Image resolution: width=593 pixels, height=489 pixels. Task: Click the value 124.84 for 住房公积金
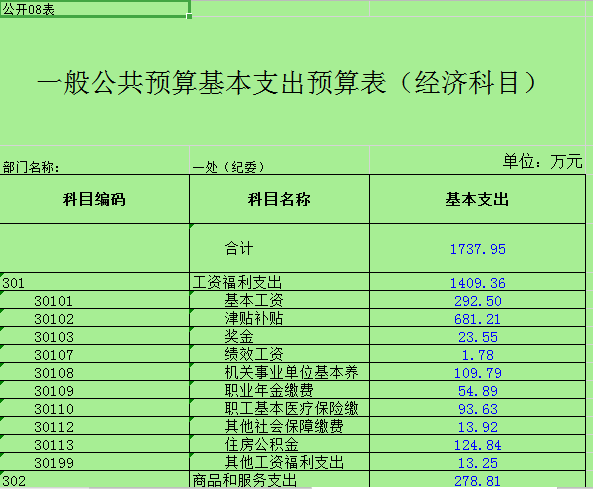pos(477,444)
